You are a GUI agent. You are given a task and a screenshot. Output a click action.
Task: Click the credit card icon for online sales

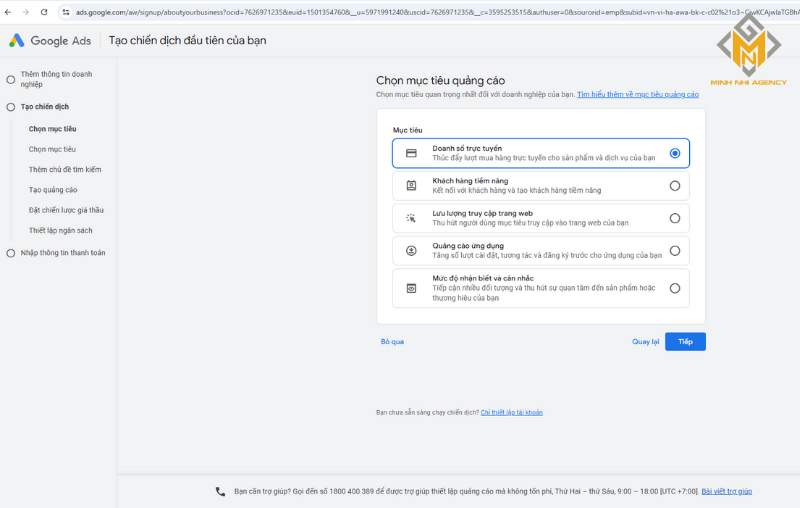tap(411, 153)
